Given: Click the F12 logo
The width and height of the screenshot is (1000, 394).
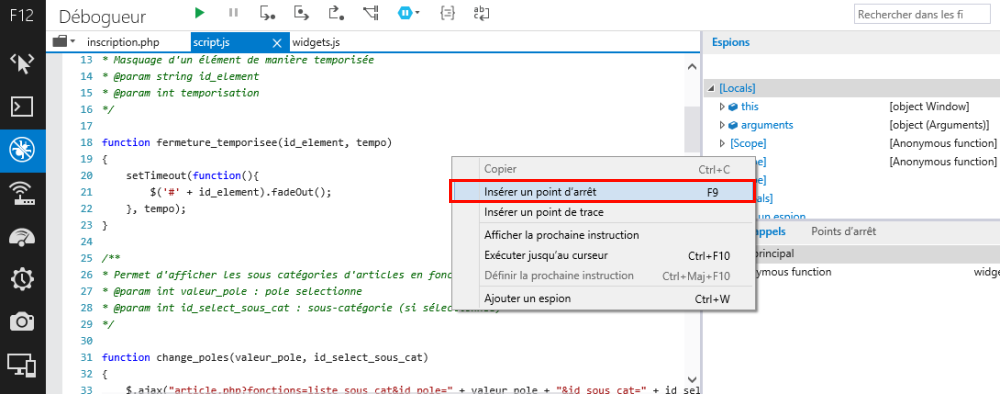Looking at the screenshot, I should (x=22, y=15).
